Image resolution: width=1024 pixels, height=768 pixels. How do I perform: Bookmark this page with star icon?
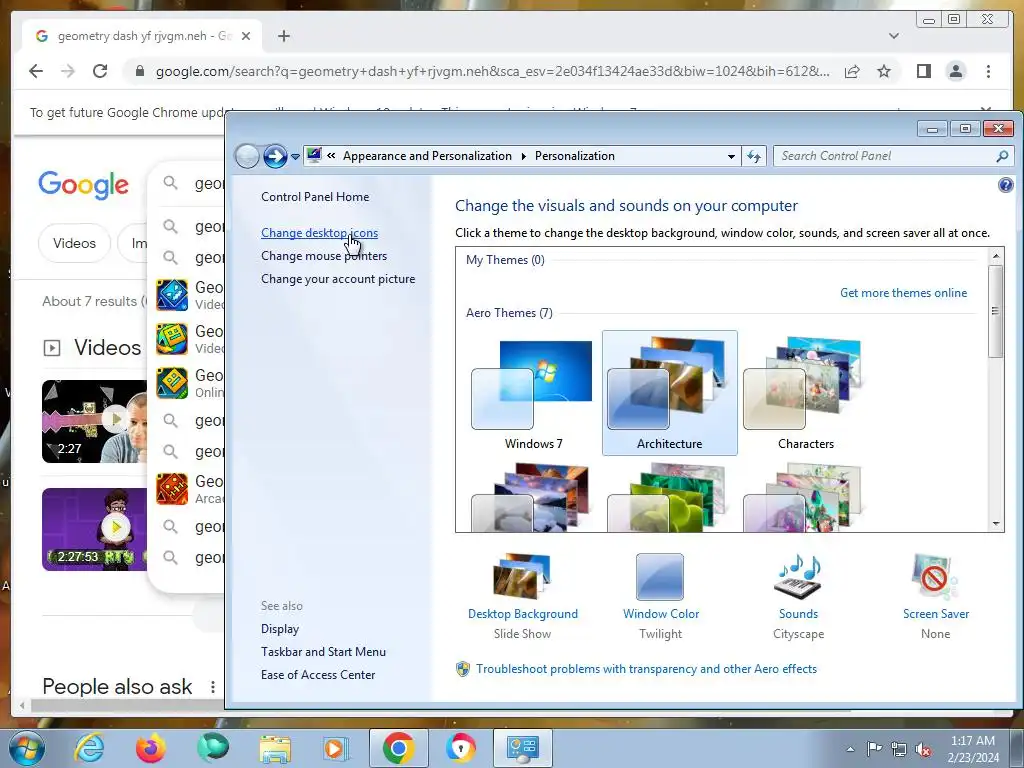[x=884, y=71]
